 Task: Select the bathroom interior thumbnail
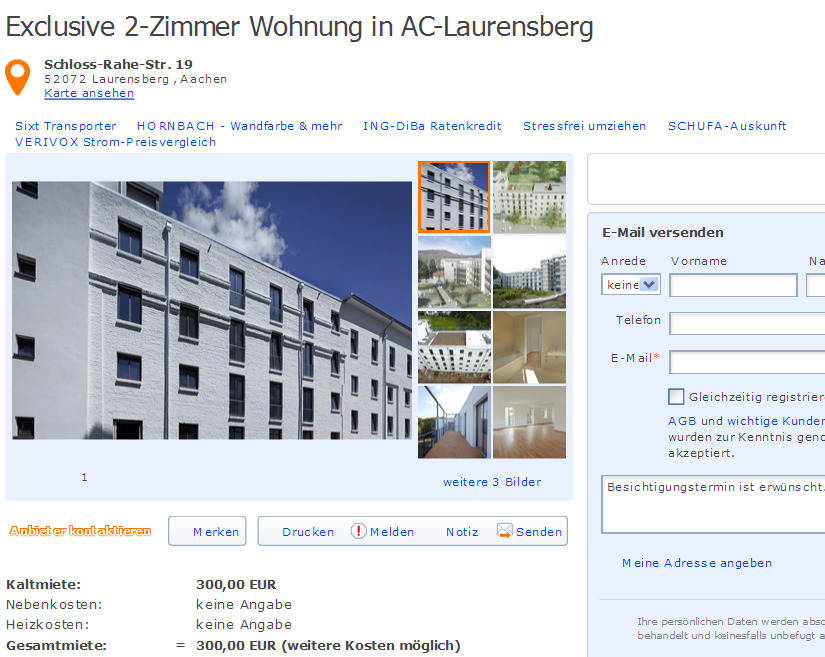529,347
